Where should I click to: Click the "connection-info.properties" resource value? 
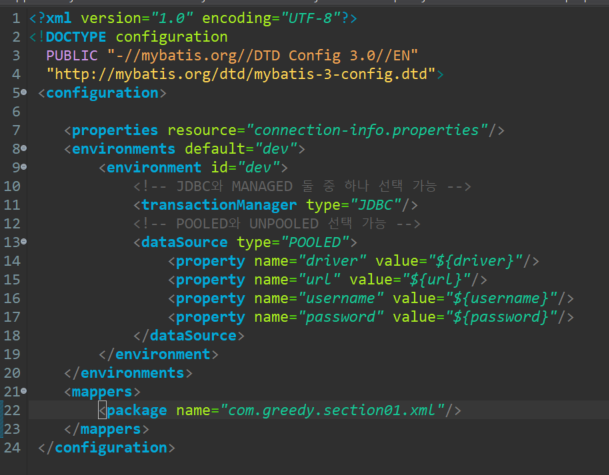367,130
